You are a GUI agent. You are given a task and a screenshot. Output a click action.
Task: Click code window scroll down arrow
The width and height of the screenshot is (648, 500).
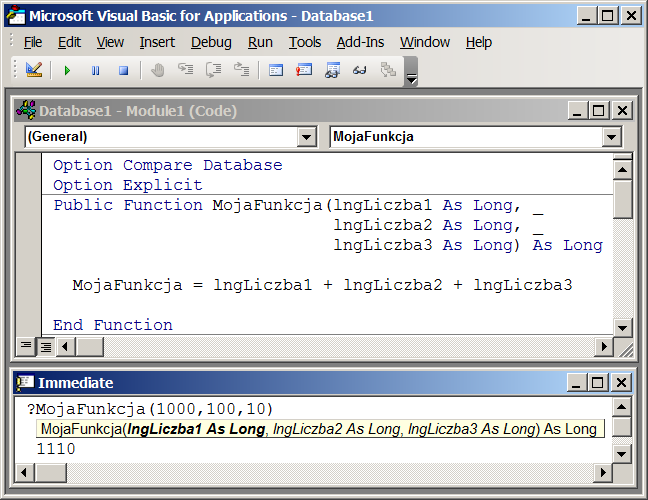tap(622, 328)
